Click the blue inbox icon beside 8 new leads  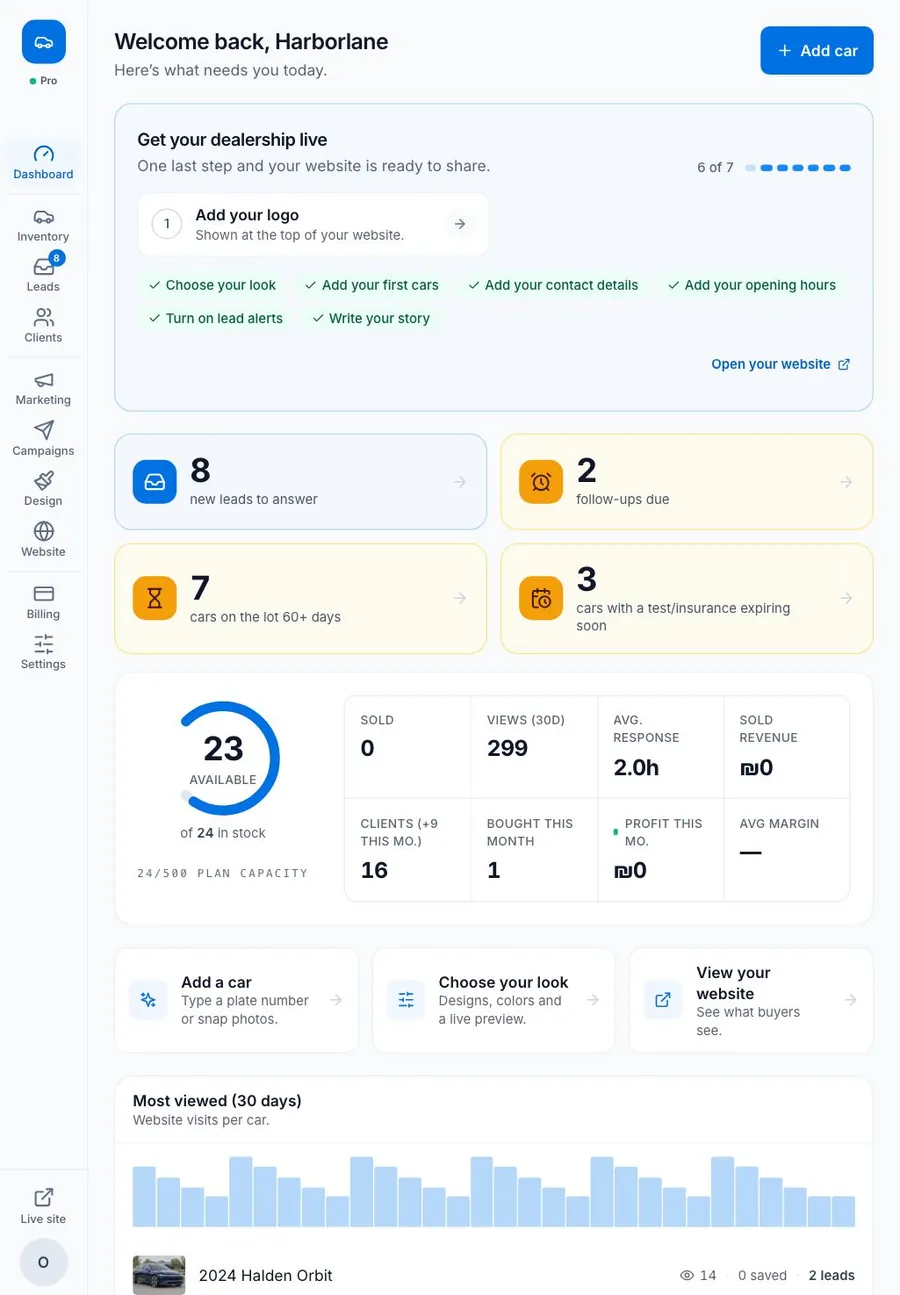click(155, 482)
